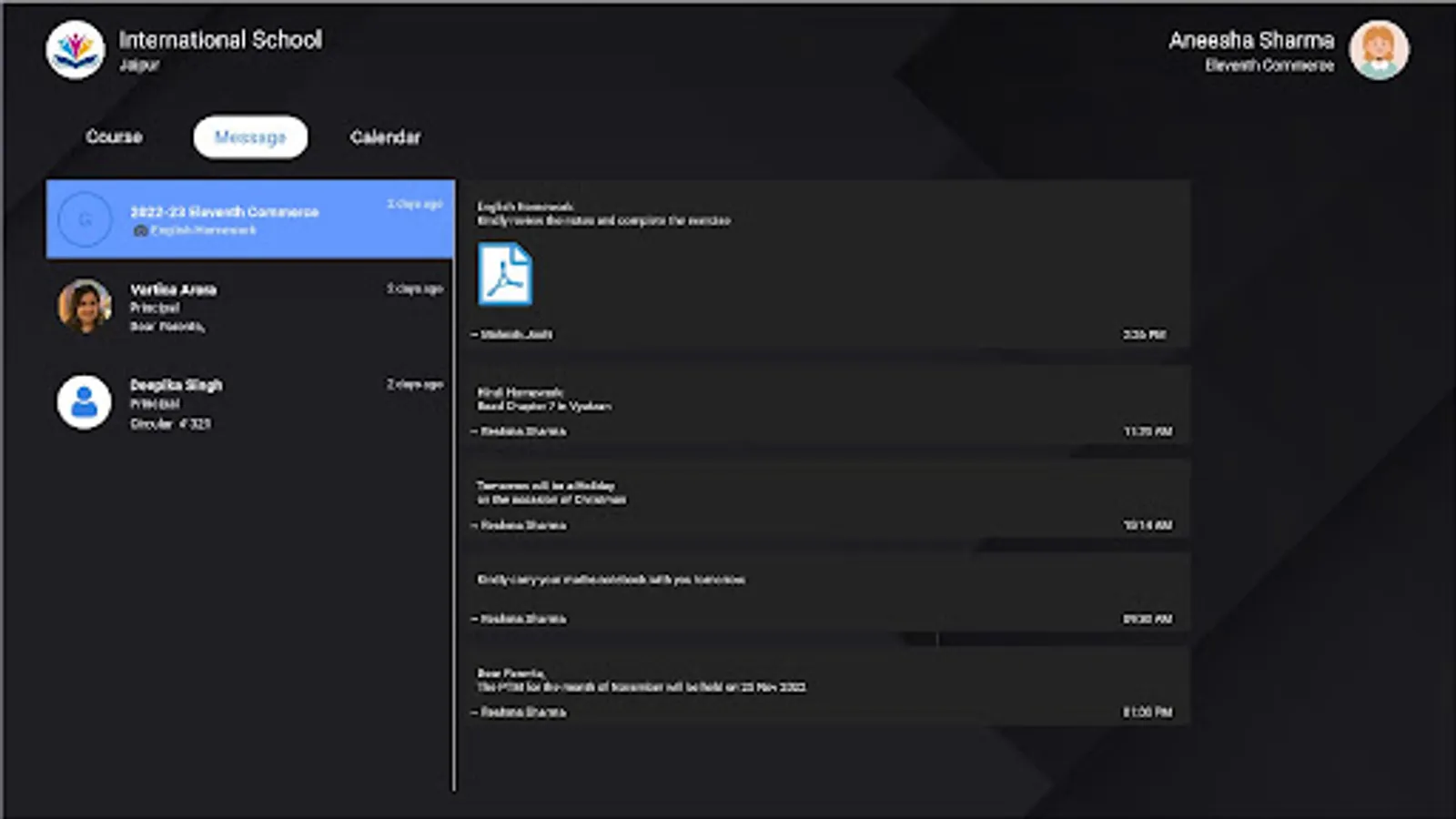
Task: Open Vertika Arora's message thread
Action: (250, 307)
